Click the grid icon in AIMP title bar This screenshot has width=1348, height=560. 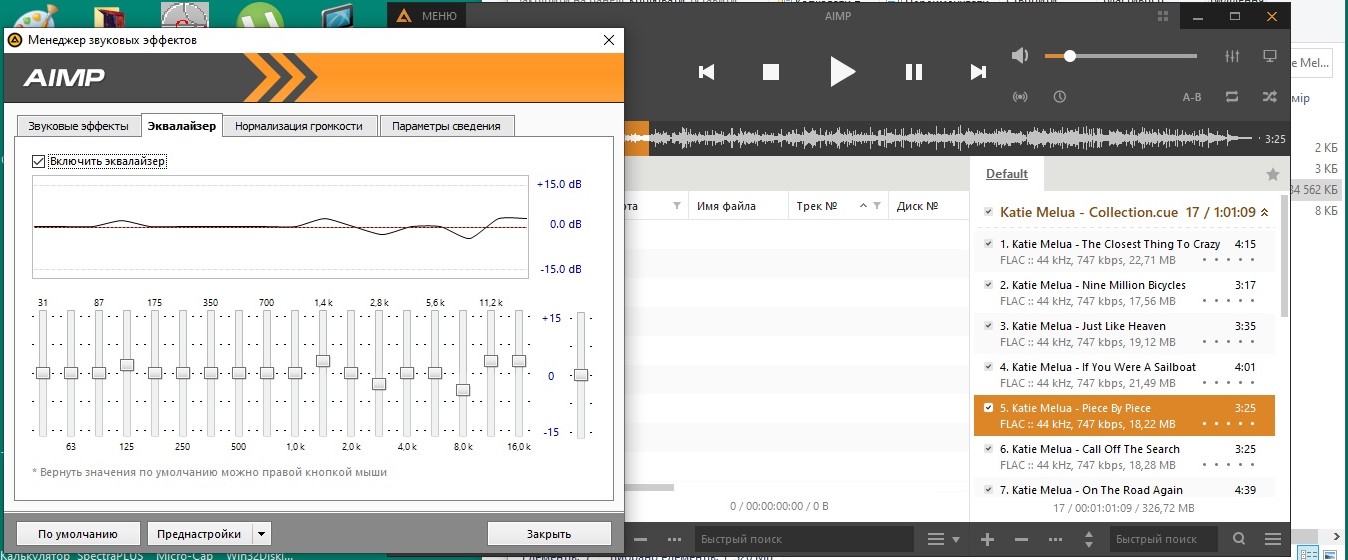(x=1163, y=16)
